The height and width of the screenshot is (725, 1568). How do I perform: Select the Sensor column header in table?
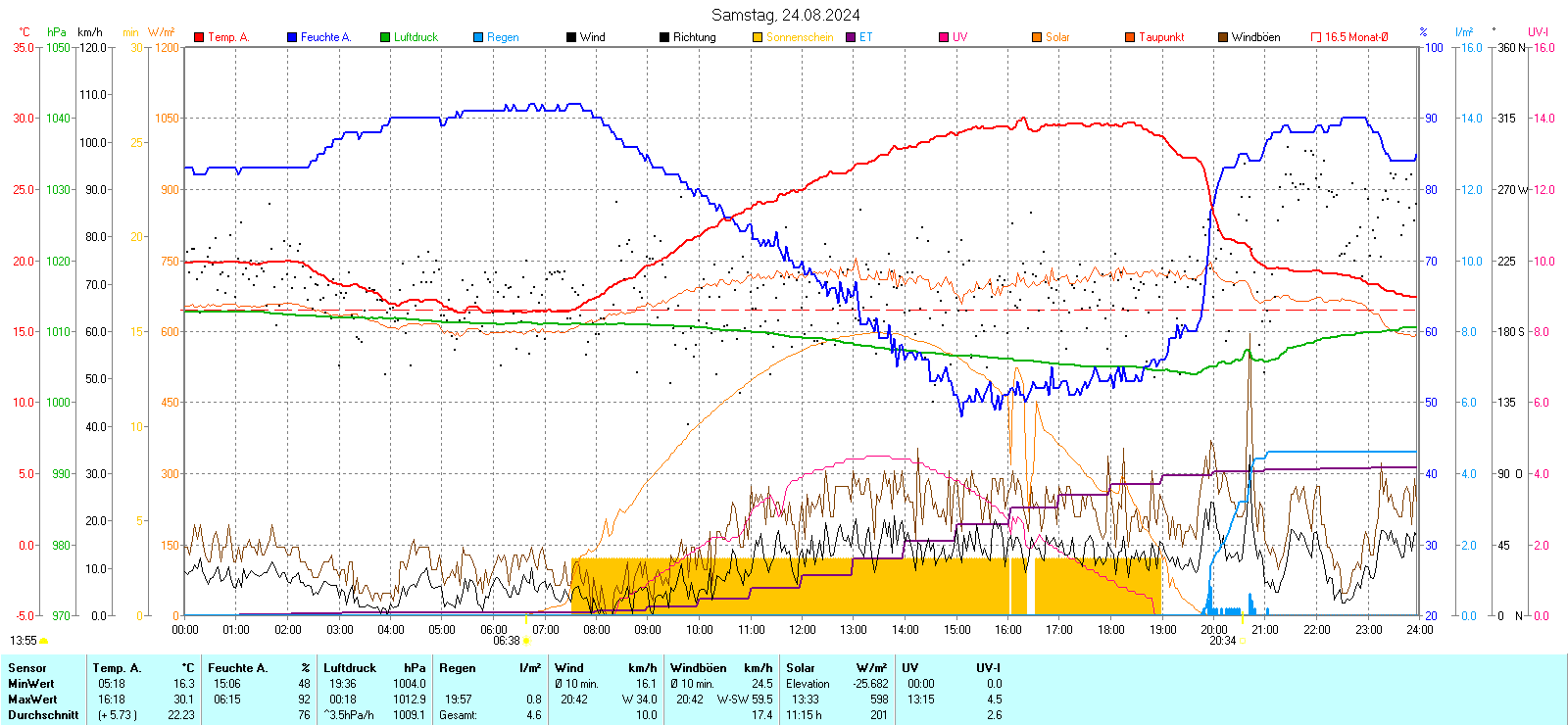click(x=27, y=668)
